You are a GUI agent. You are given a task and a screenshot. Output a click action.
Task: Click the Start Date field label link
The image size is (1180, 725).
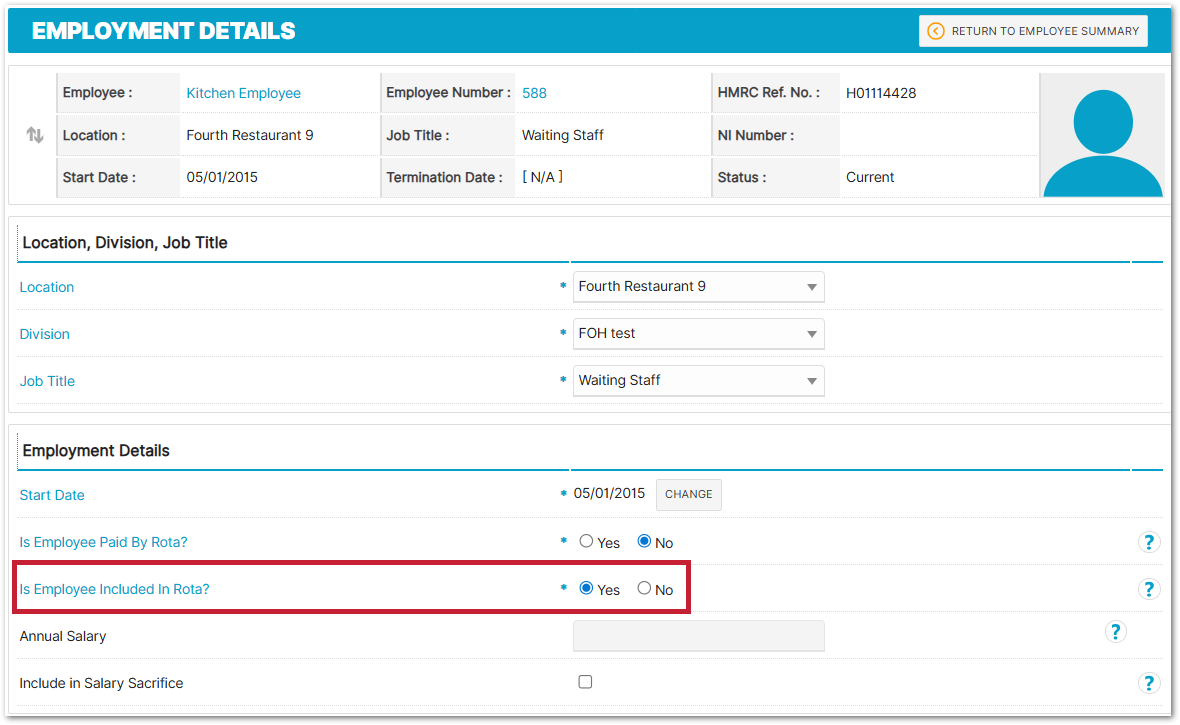[x=52, y=495]
